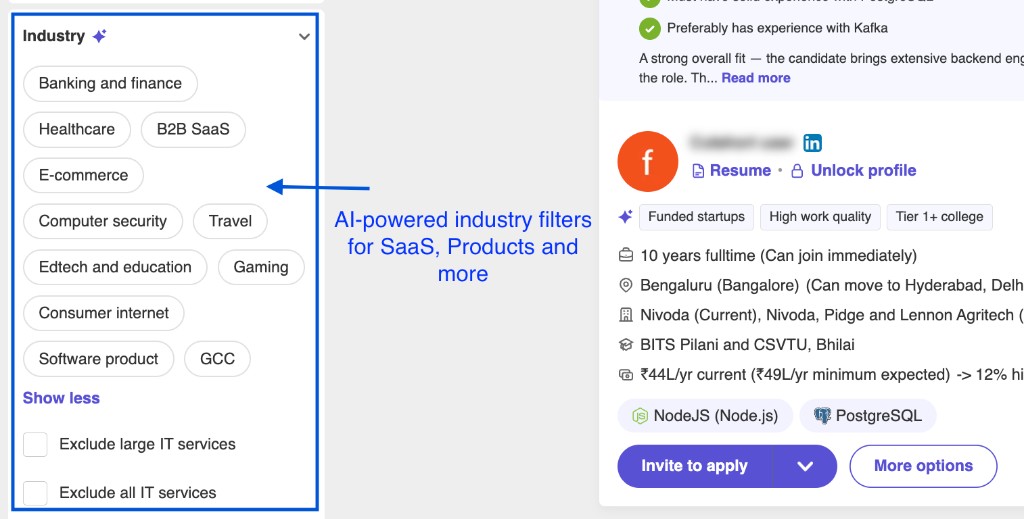Tick the Exclude all IT services checkbox
Screen dimensions: 1024x519
35,493
